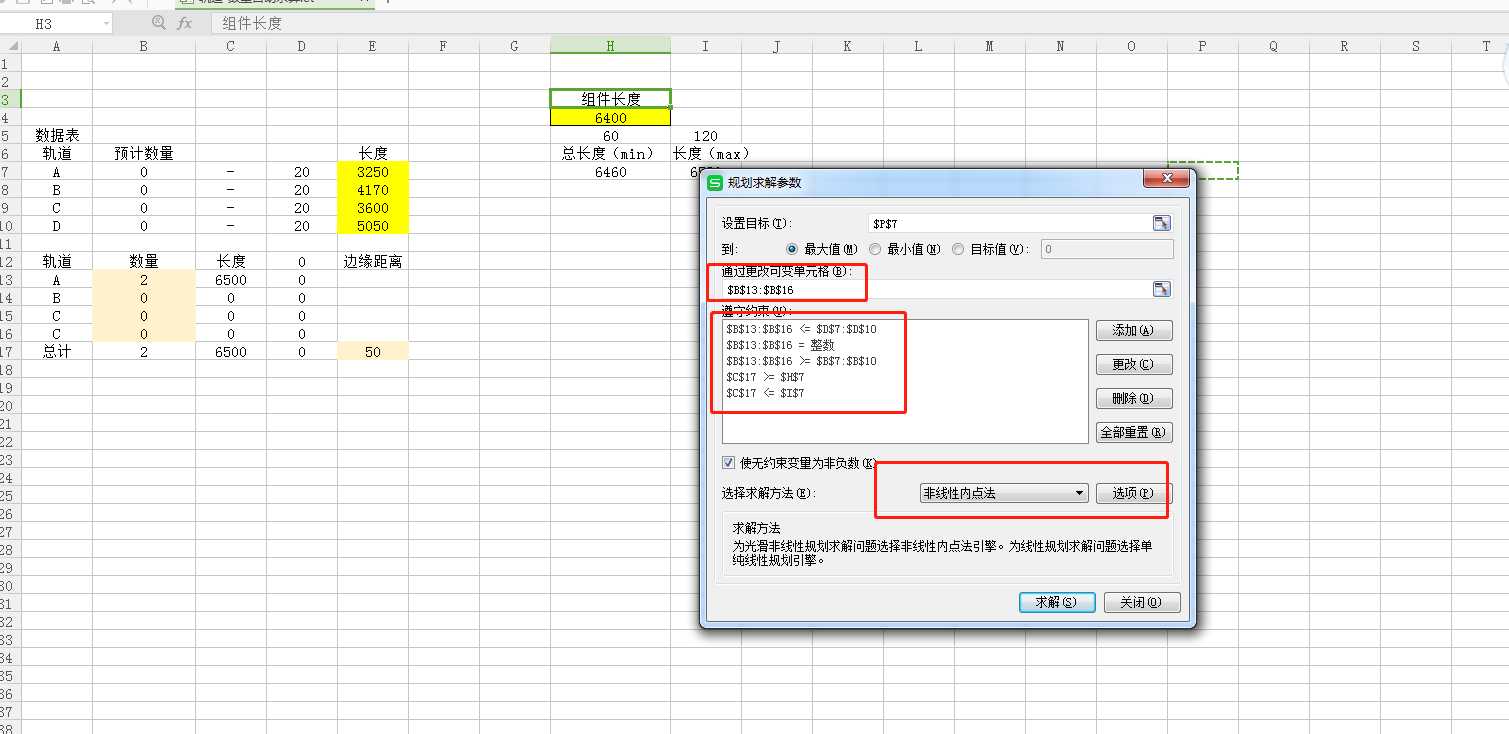Click the green S icon in dialog title bar
This screenshot has width=1509, height=734.
coord(714,183)
